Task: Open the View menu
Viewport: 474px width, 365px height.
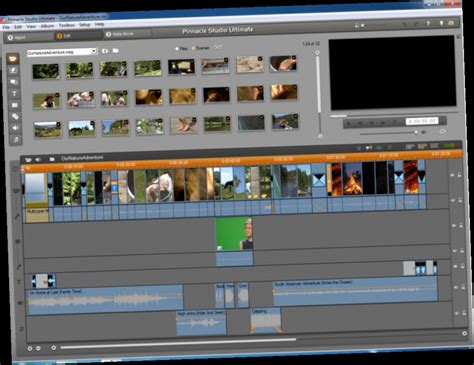Action: (x=31, y=26)
